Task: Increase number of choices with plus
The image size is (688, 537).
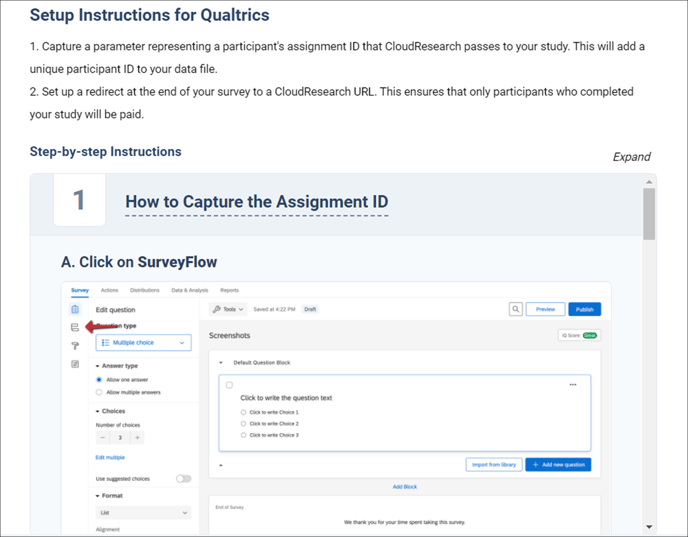Action: (x=137, y=437)
